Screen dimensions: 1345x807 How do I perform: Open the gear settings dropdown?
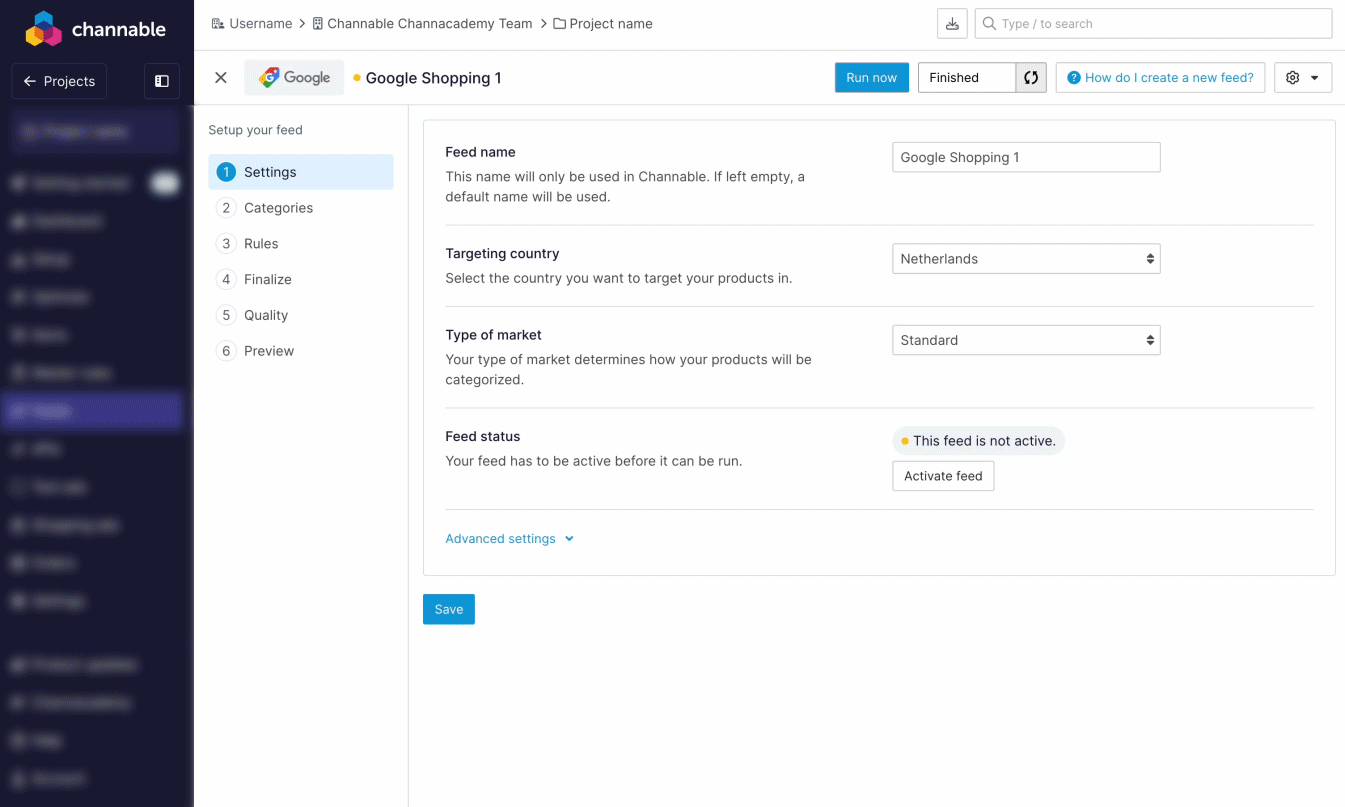coord(1302,78)
